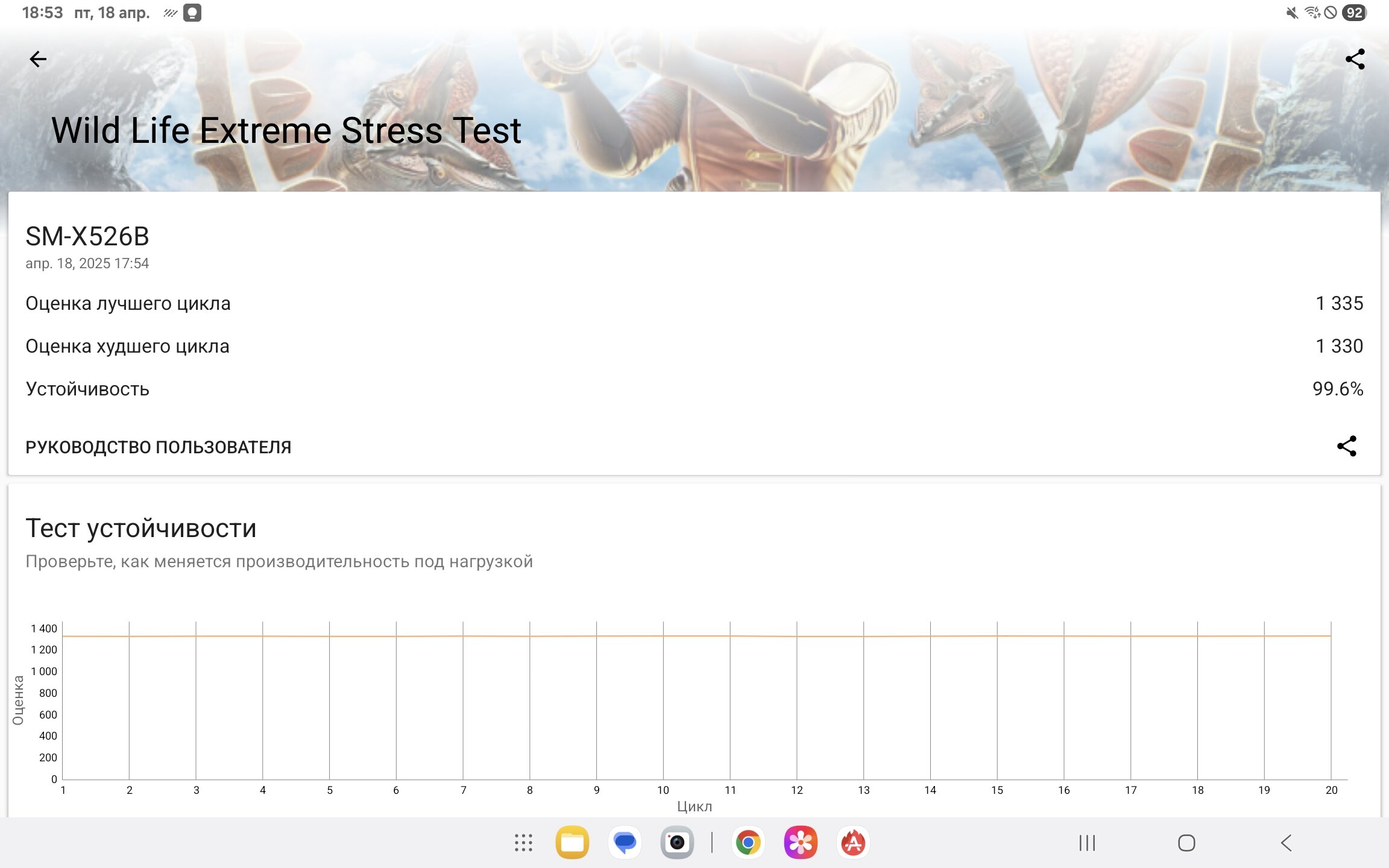The image size is (1389, 868).
Task: Tap the notification icon in status bar
Action: 192,13
